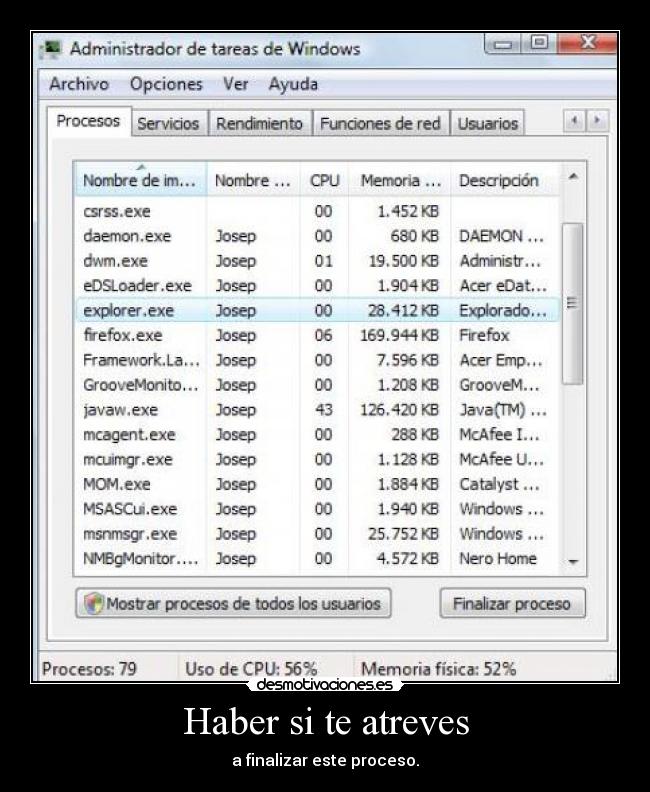The width and height of the screenshot is (650, 792).
Task: Sort processes by the CPU column header
Action: tap(324, 181)
